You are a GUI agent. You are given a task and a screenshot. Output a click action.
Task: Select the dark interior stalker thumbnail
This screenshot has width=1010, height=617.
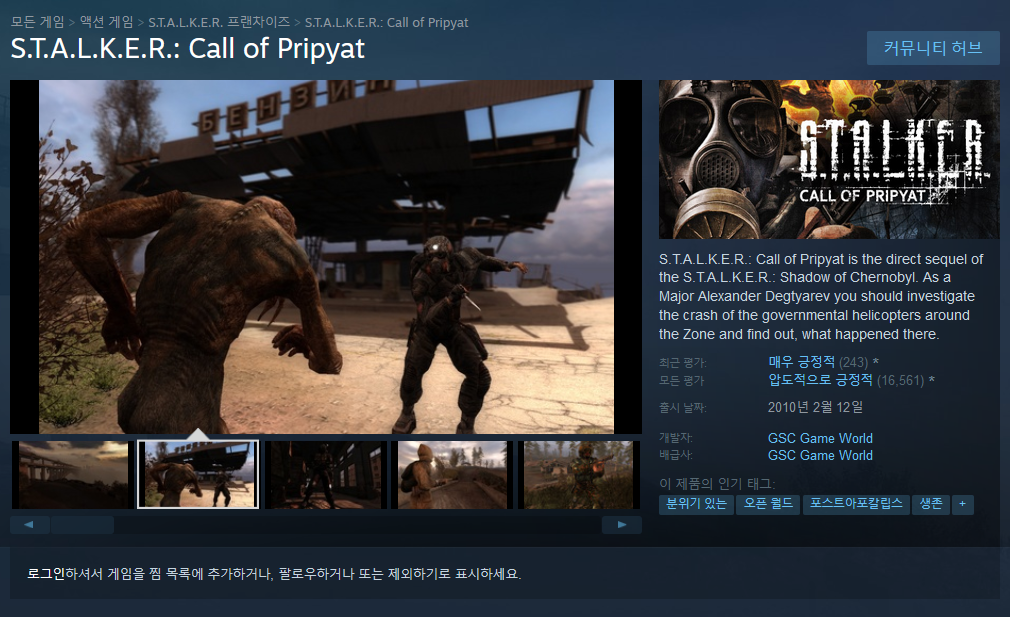[x=325, y=475]
